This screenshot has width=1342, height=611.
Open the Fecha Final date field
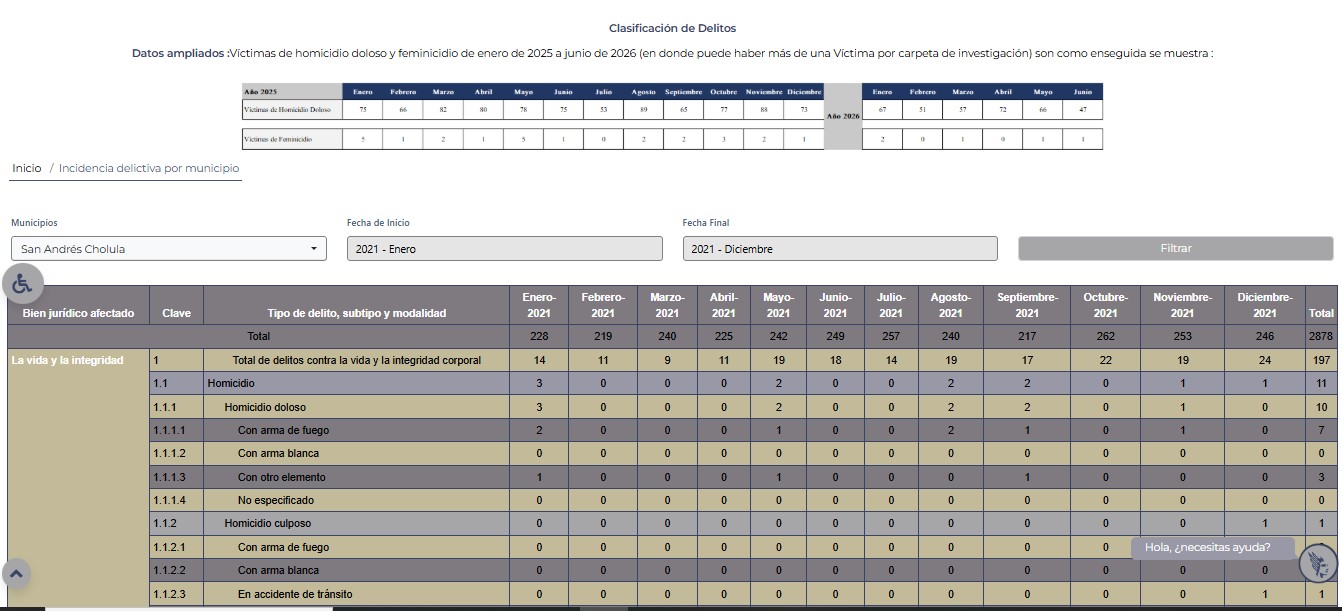tap(840, 248)
